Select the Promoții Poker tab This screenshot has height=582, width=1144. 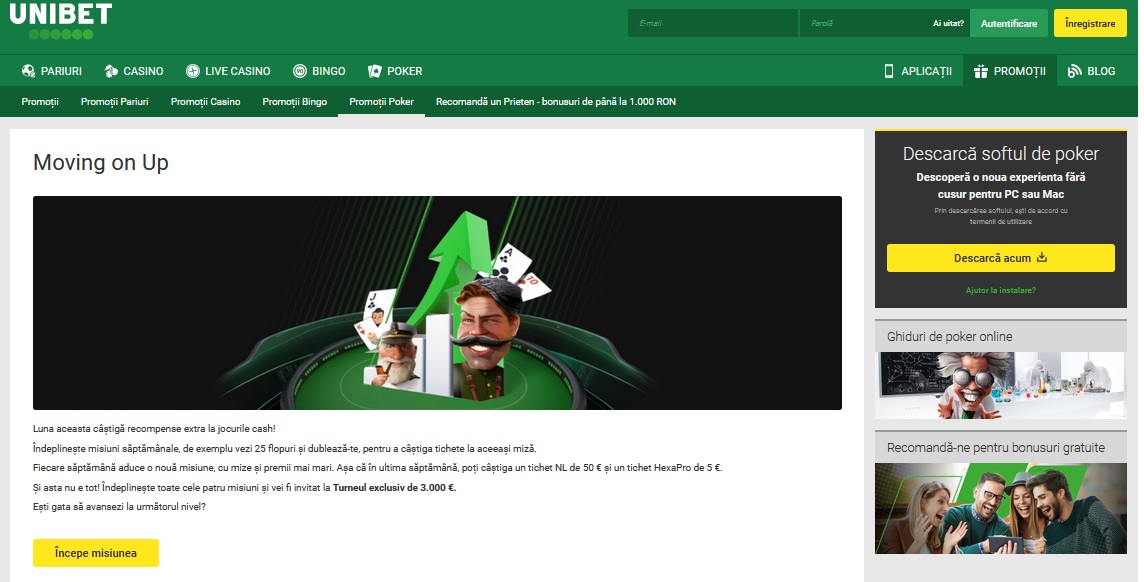pyautogui.click(x=382, y=101)
